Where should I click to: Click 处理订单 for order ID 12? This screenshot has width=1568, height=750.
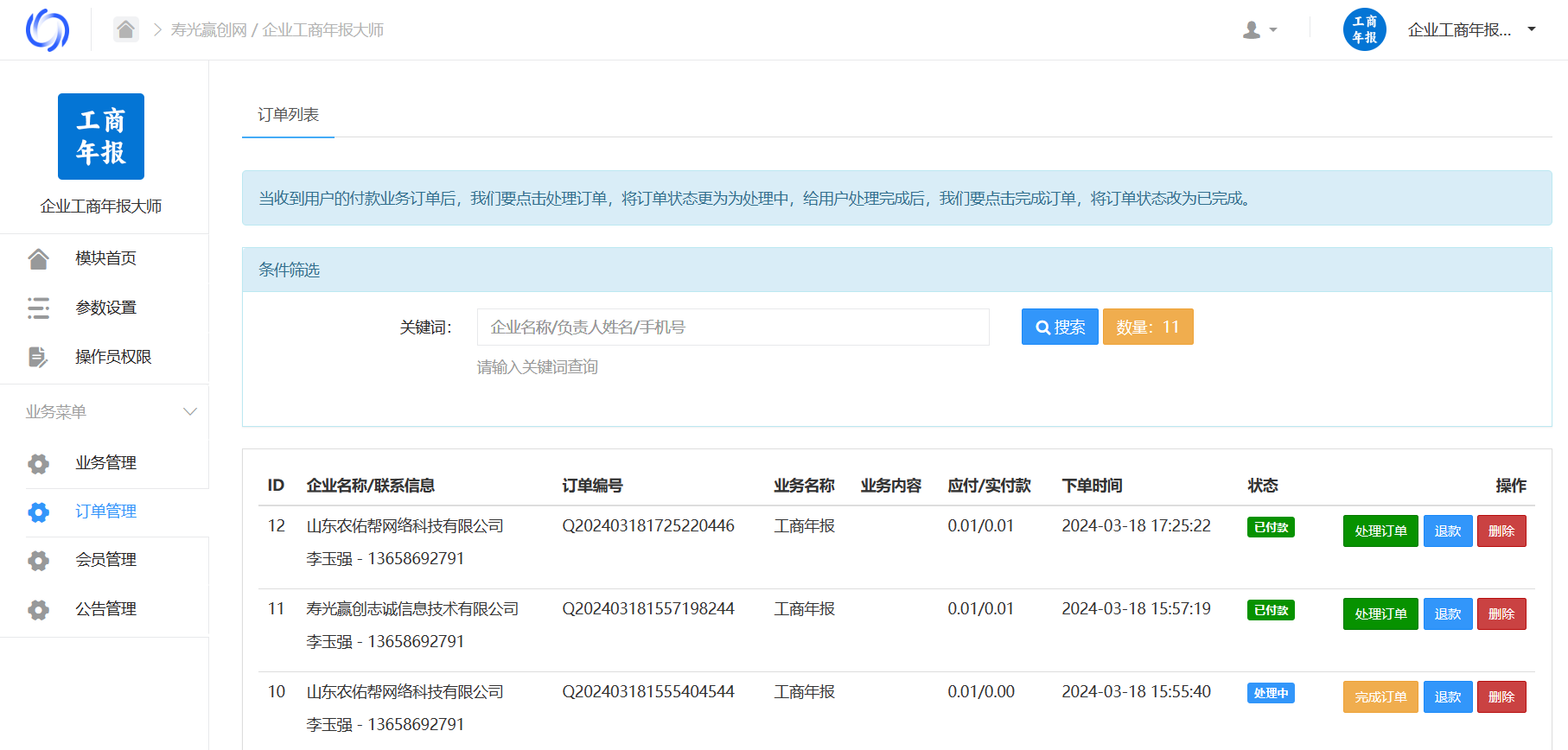(x=1380, y=531)
